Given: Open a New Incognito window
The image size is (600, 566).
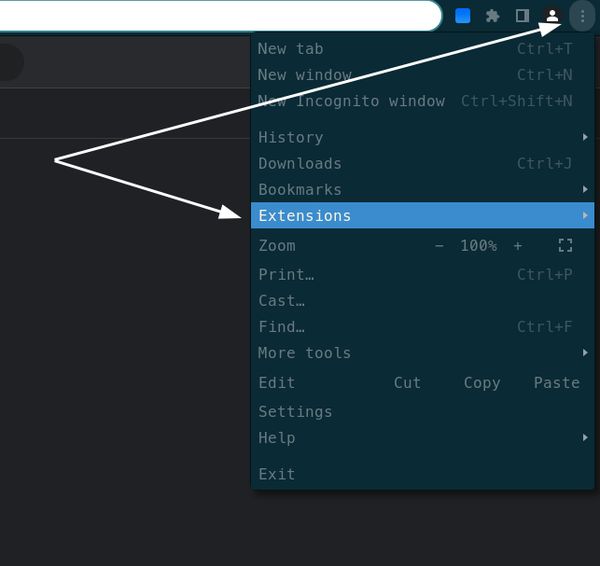Looking at the screenshot, I should coord(422,101).
